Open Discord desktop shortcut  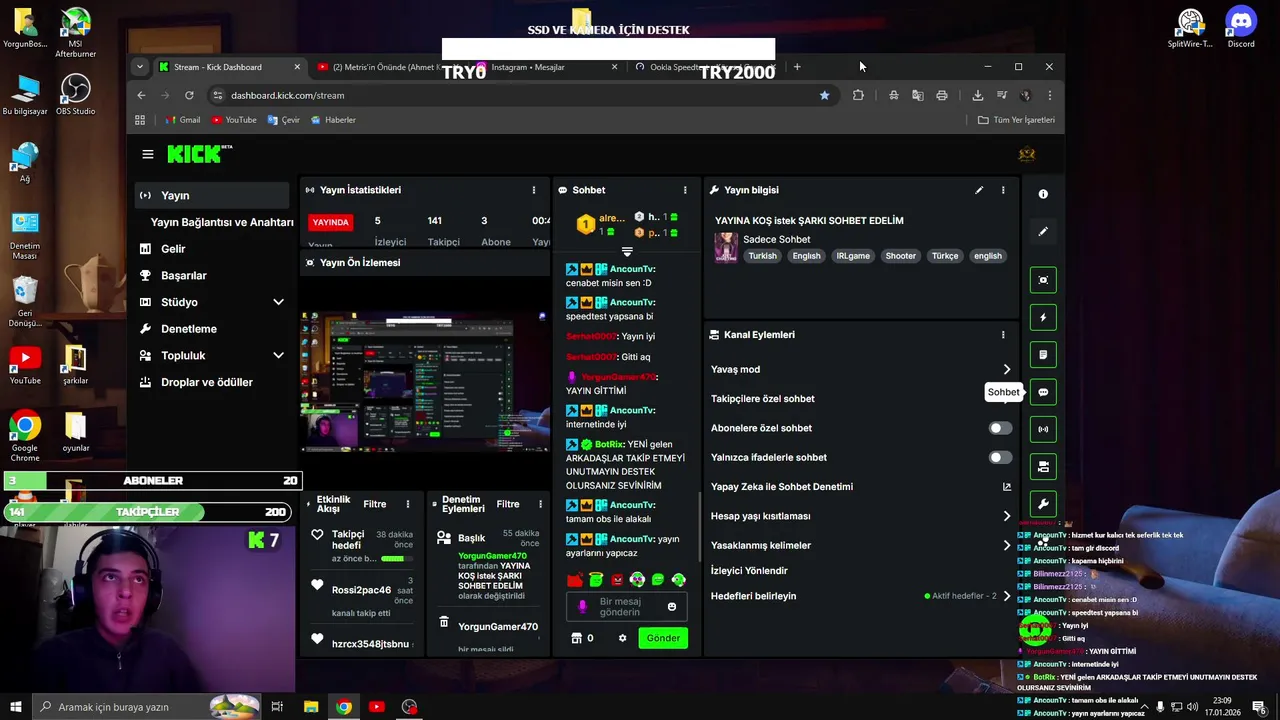[x=1241, y=28]
